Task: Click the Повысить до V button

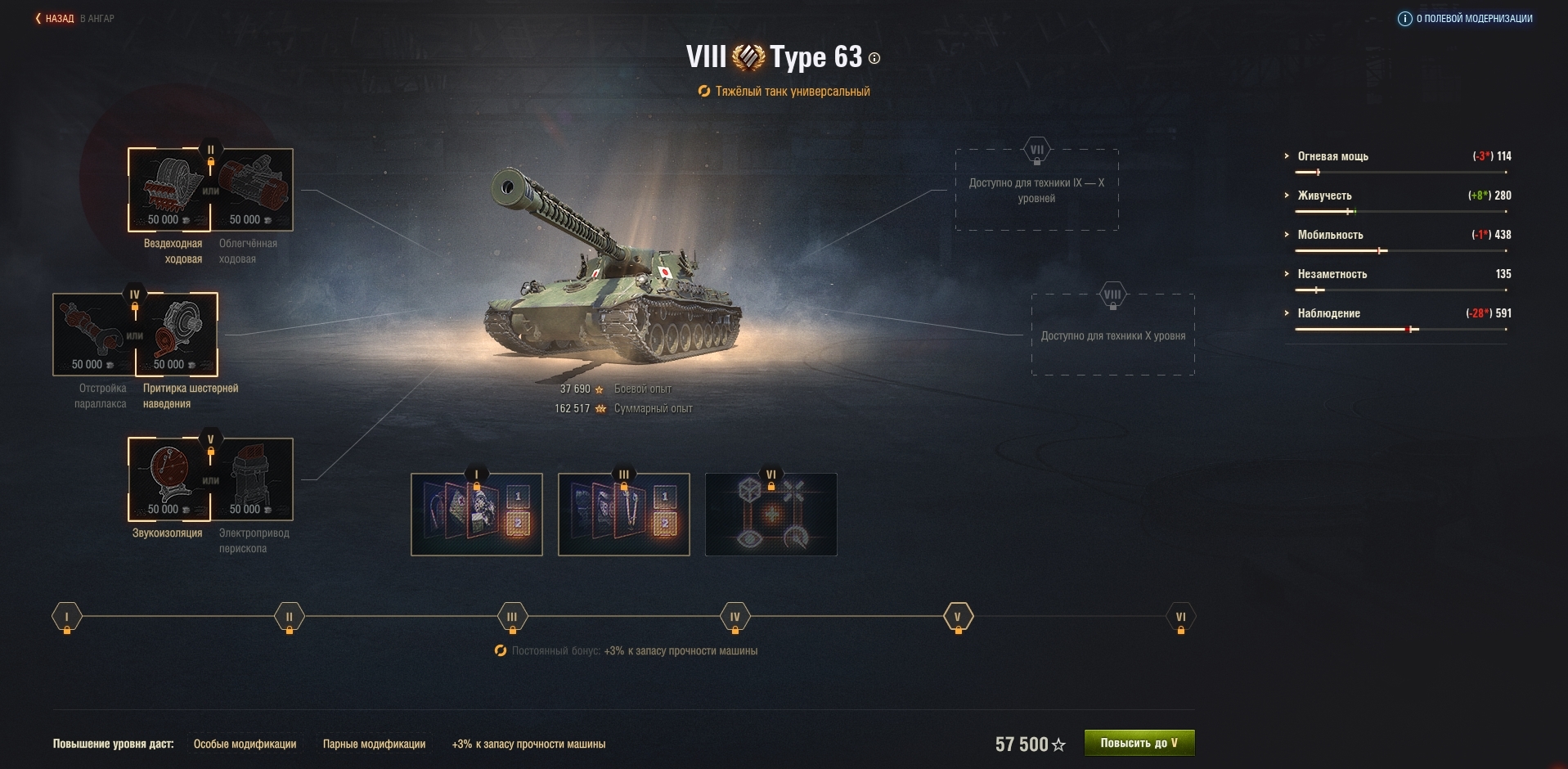Action: [1139, 743]
